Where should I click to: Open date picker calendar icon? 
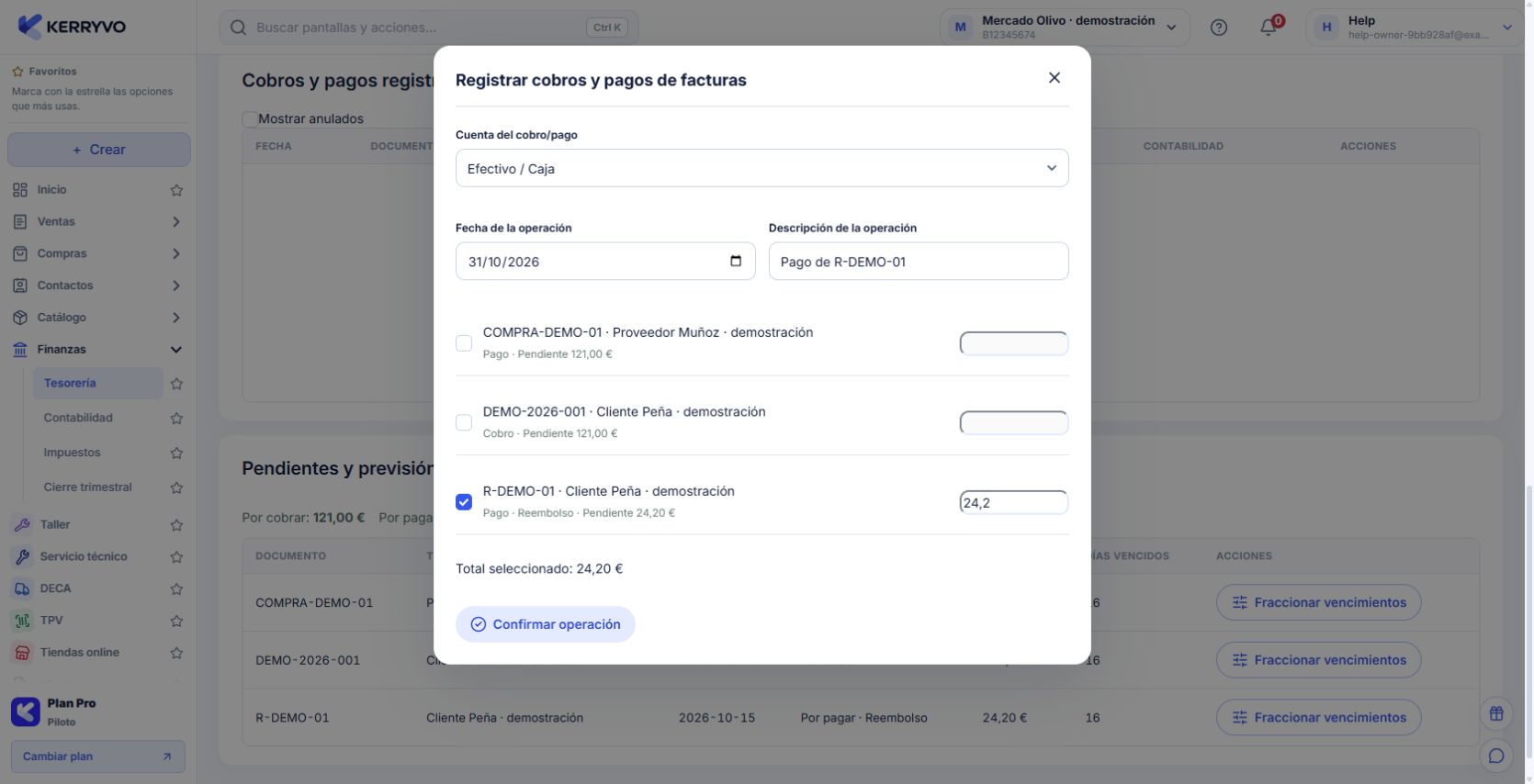click(736, 261)
